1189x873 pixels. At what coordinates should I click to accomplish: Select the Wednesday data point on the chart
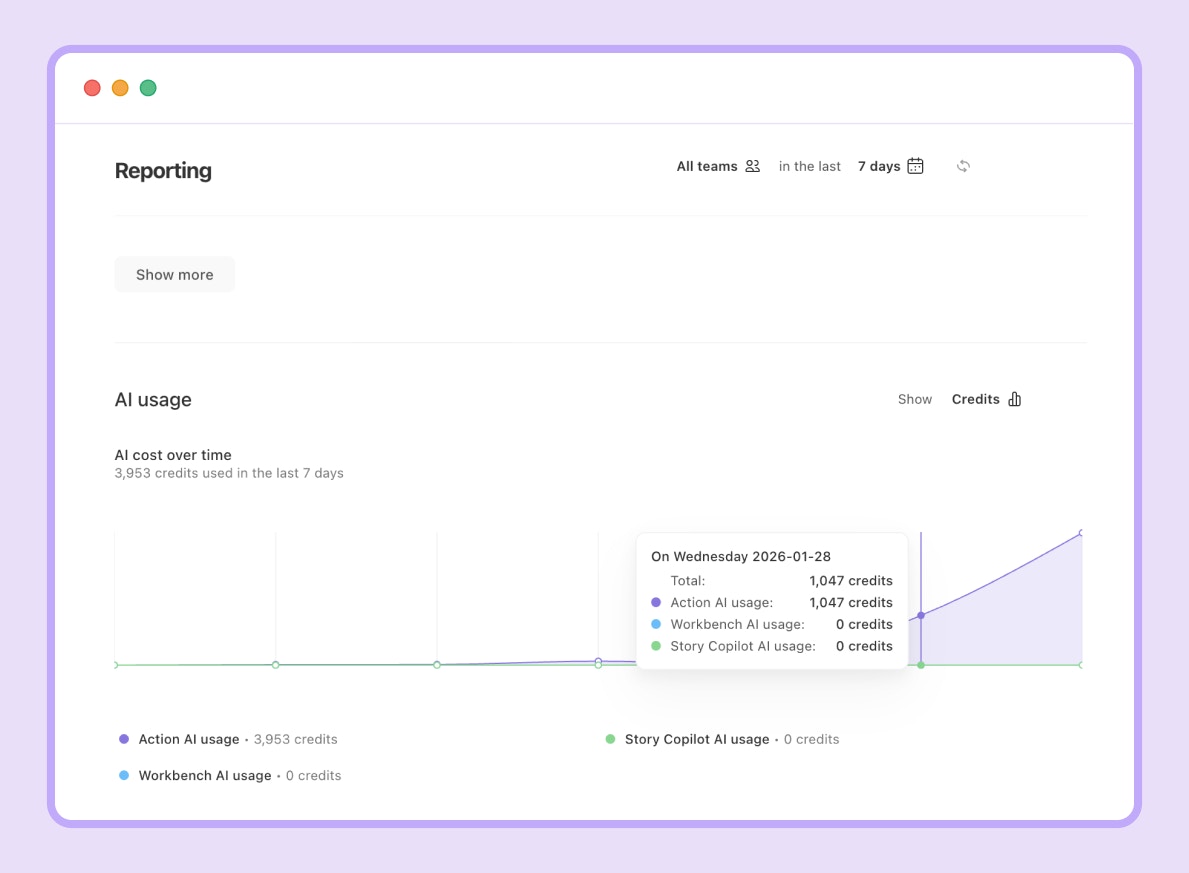[920, 617]
